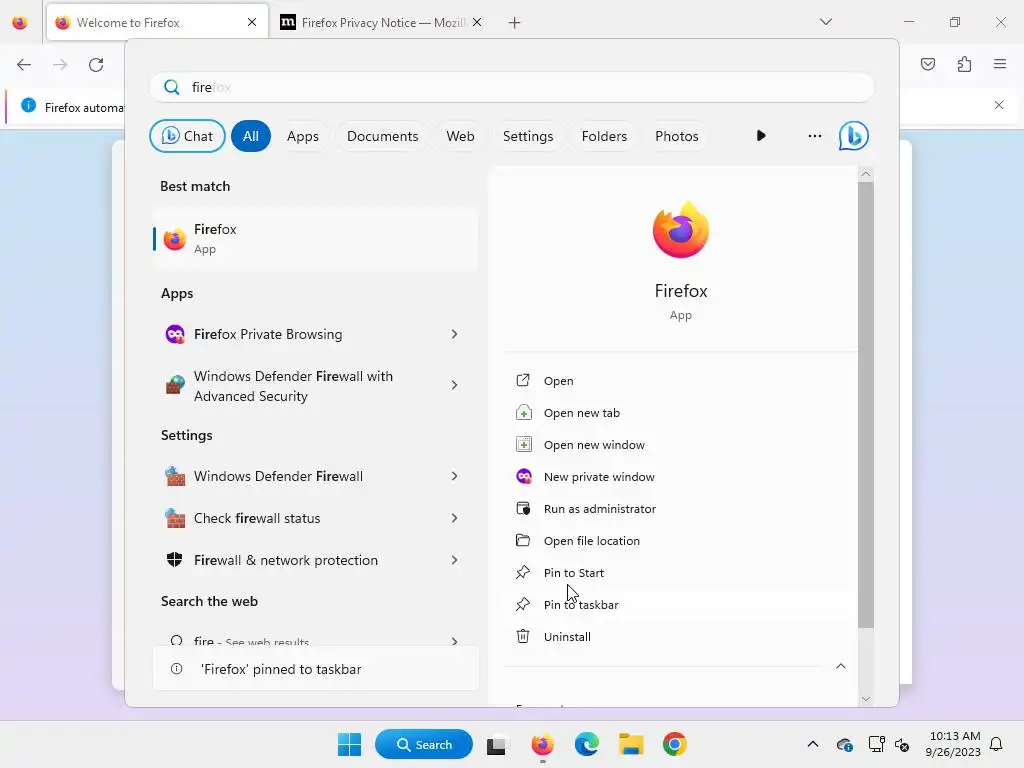Filter results by Folders
This screenshot has width=1024, height=768.
pos(604,136)
